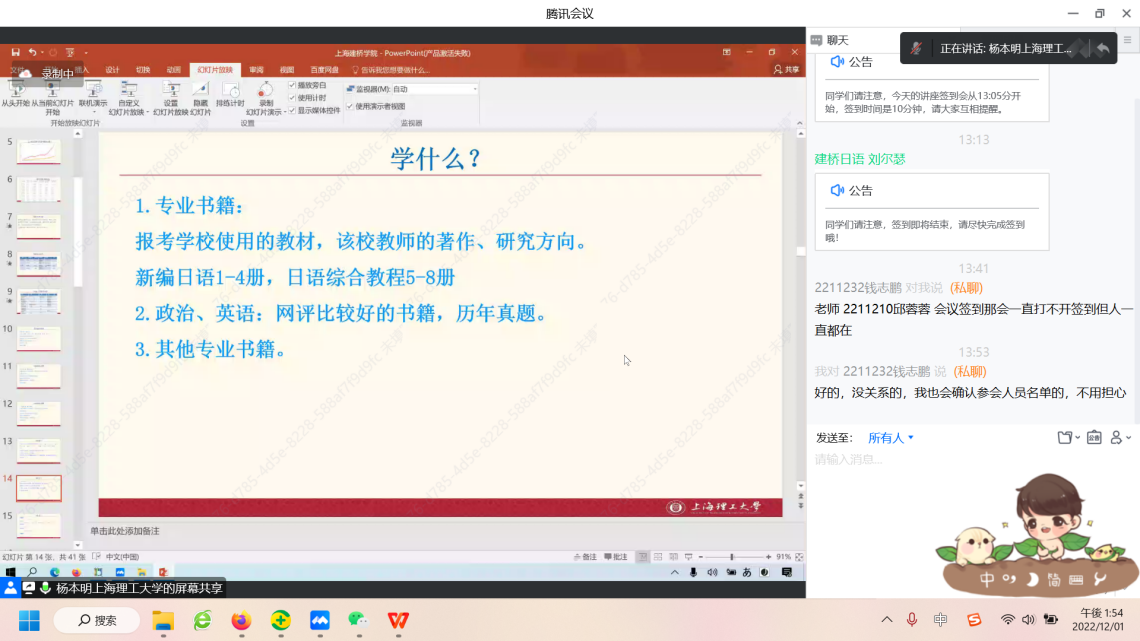
Task: Click the 公告 announcement icon in chat toolbar
Action: point(1094,438)
